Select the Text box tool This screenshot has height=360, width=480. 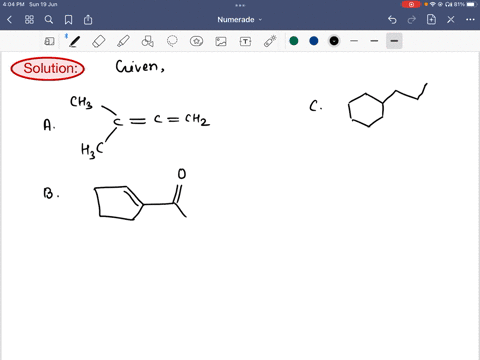(245, 41)
